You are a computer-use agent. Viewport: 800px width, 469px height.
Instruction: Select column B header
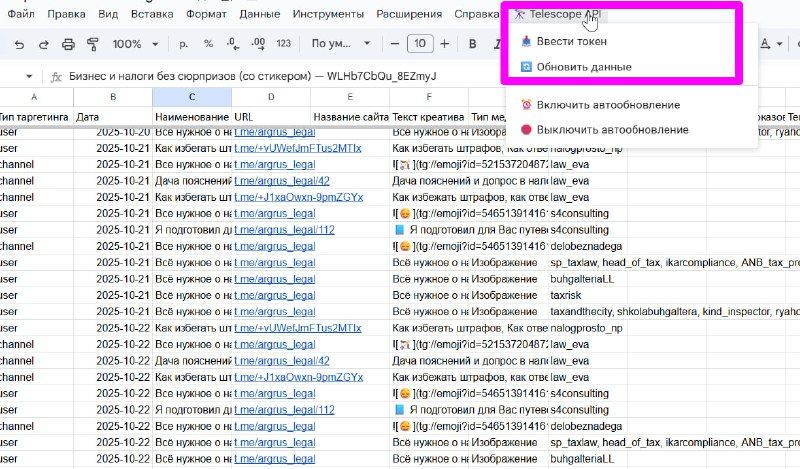pos(113,96)
